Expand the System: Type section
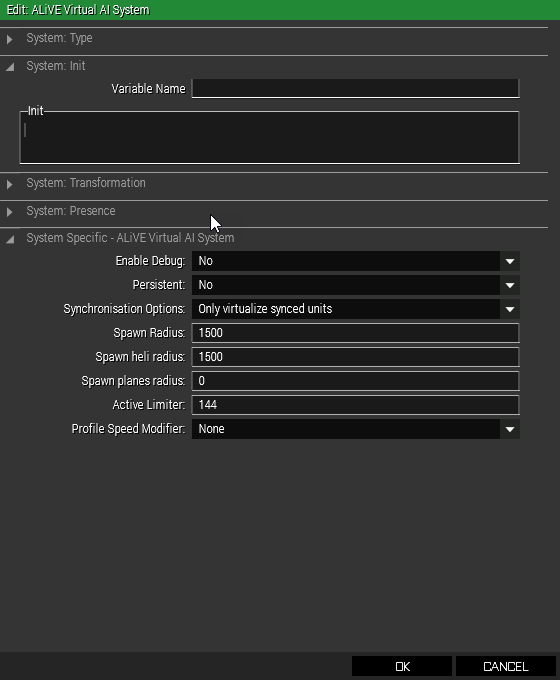 tap(10, 39)
